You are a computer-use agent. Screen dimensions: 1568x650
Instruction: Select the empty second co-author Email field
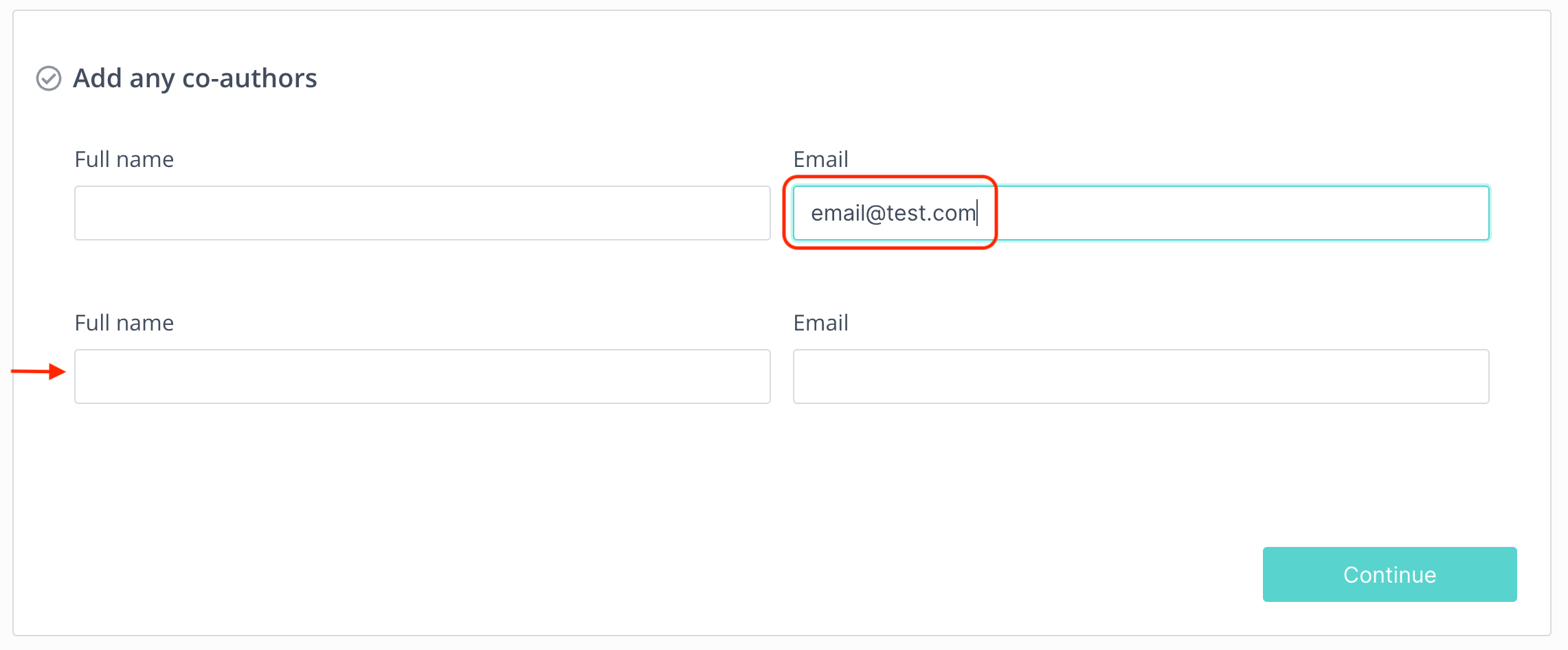point(1141,377)
